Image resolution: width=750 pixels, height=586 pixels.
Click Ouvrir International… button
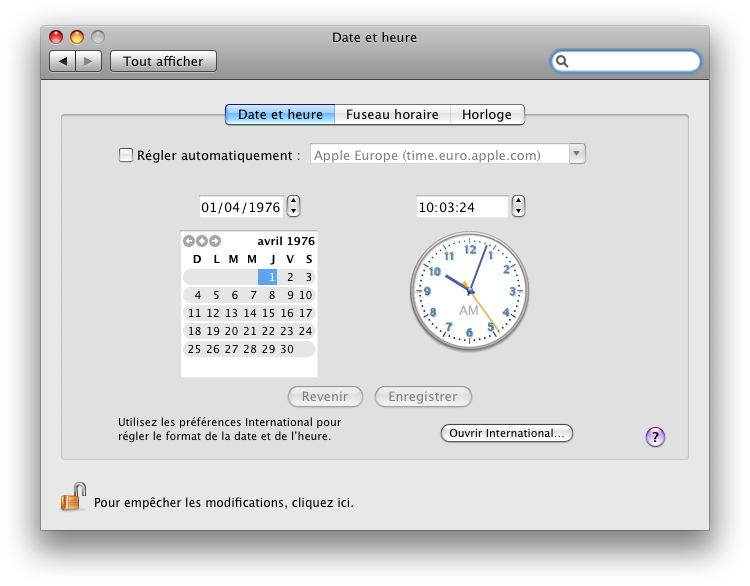click(x=507, y=433)
